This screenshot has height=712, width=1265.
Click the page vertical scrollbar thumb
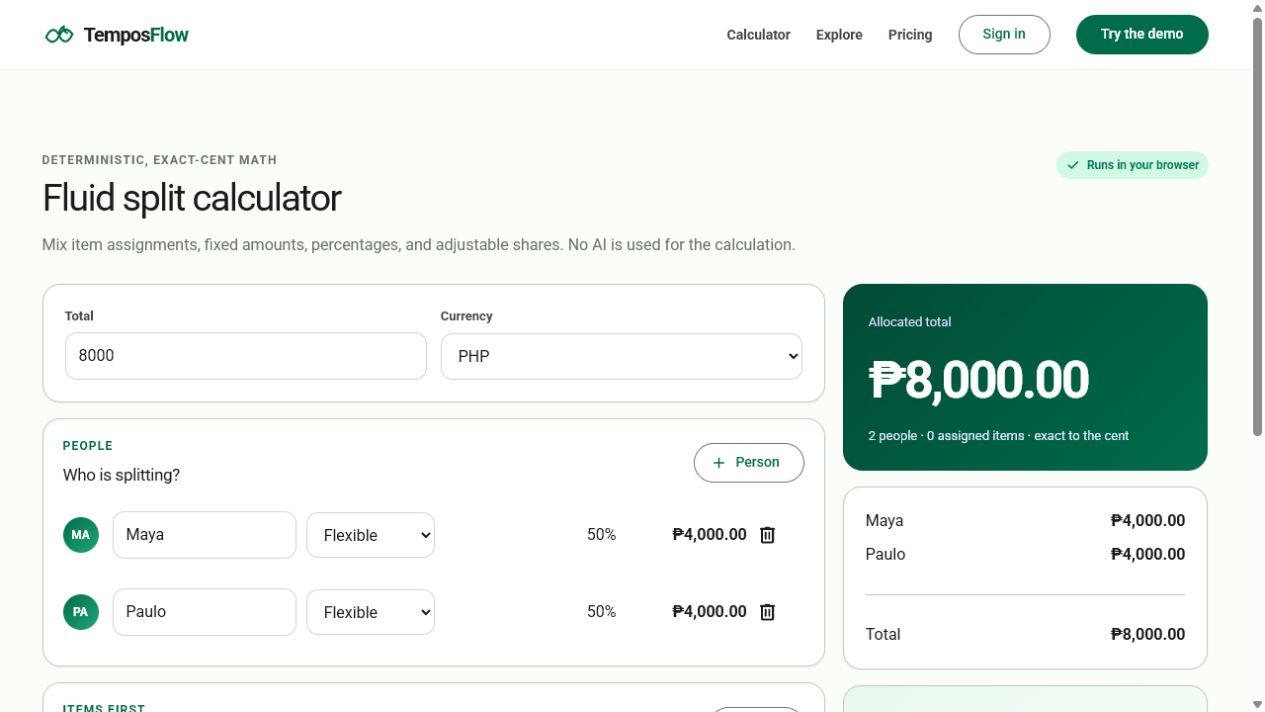[1257, 226]
